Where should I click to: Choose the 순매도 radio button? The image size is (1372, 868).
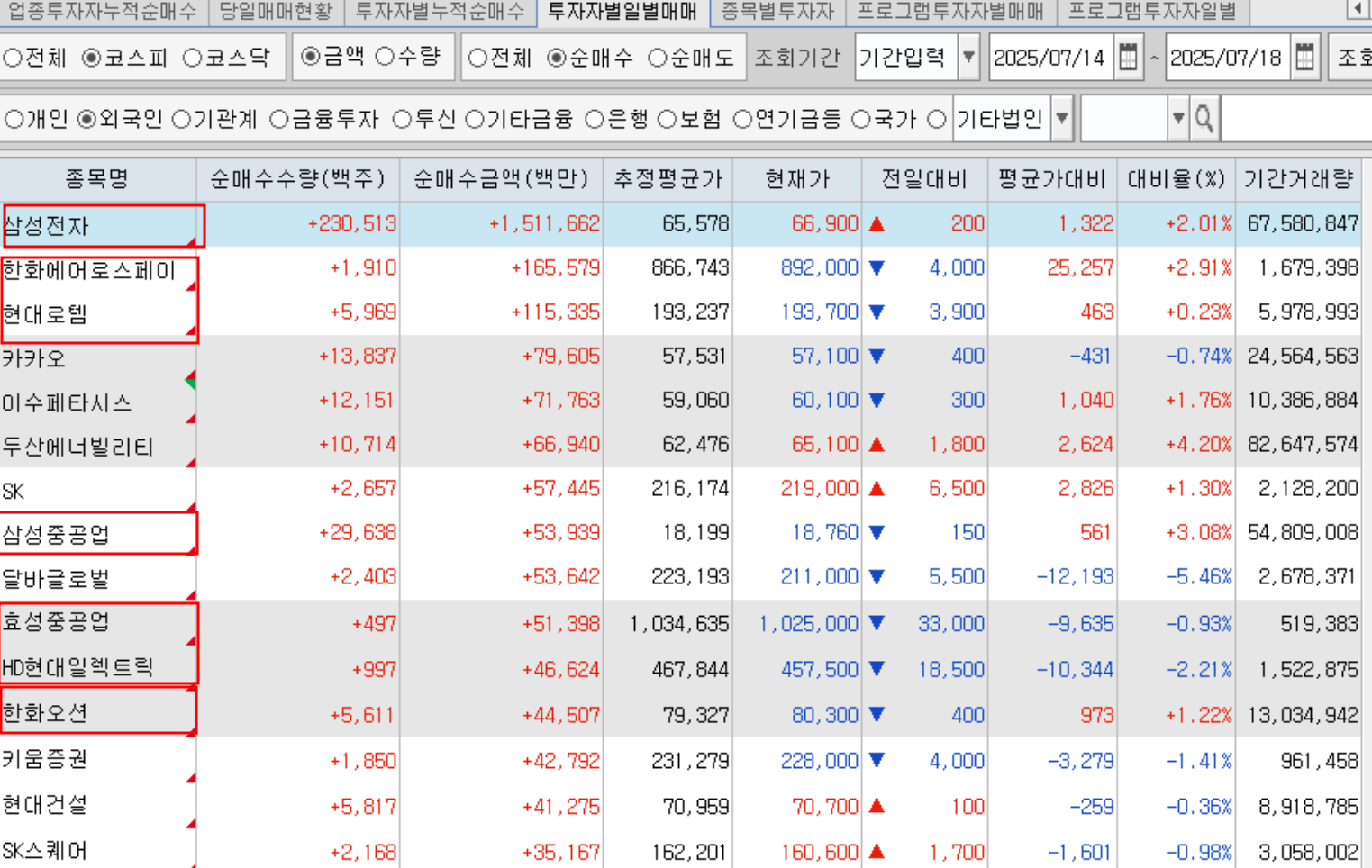[658, 58]
